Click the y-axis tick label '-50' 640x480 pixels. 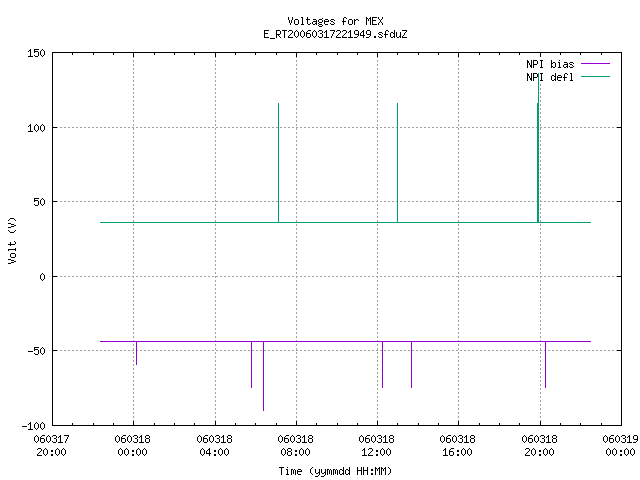(x=36, y=351)
